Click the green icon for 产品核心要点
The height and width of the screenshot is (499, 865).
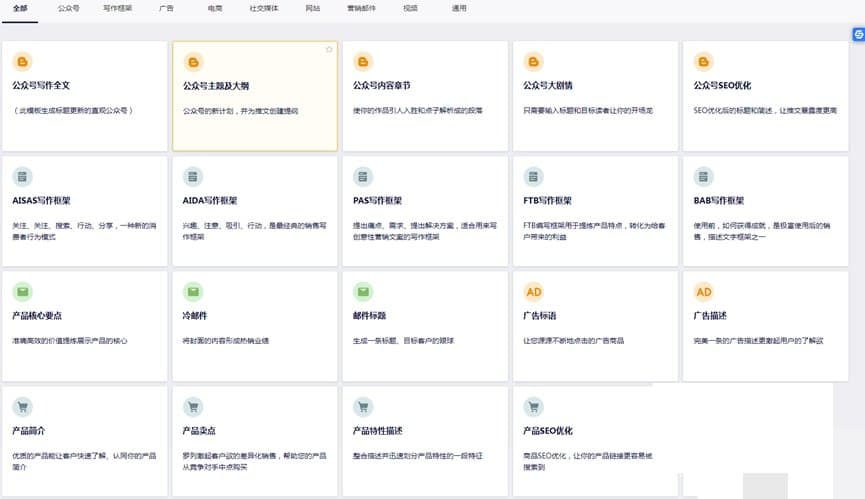[23, 292]
